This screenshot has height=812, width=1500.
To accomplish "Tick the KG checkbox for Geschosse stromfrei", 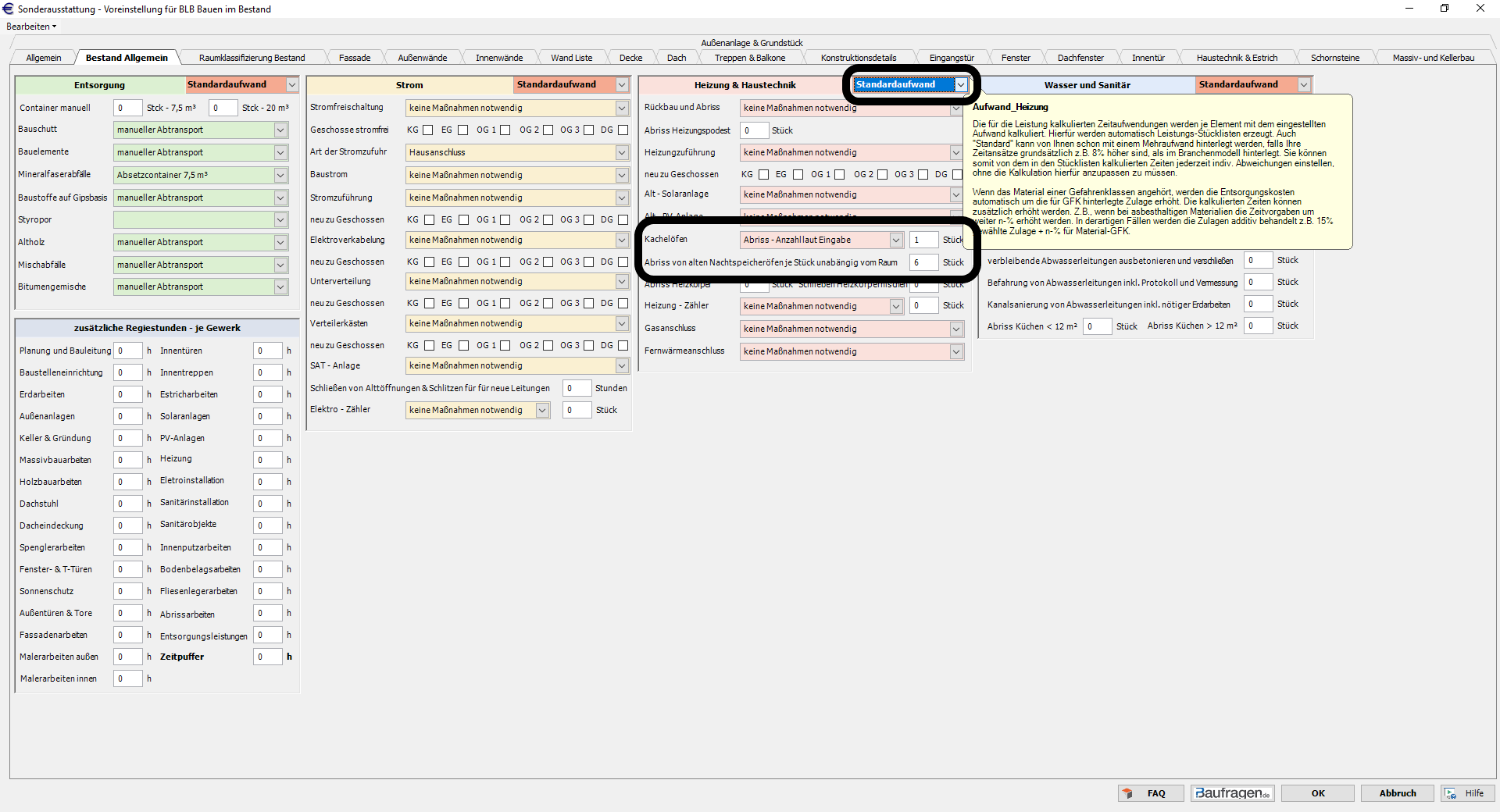I will (x=428, y=130).
